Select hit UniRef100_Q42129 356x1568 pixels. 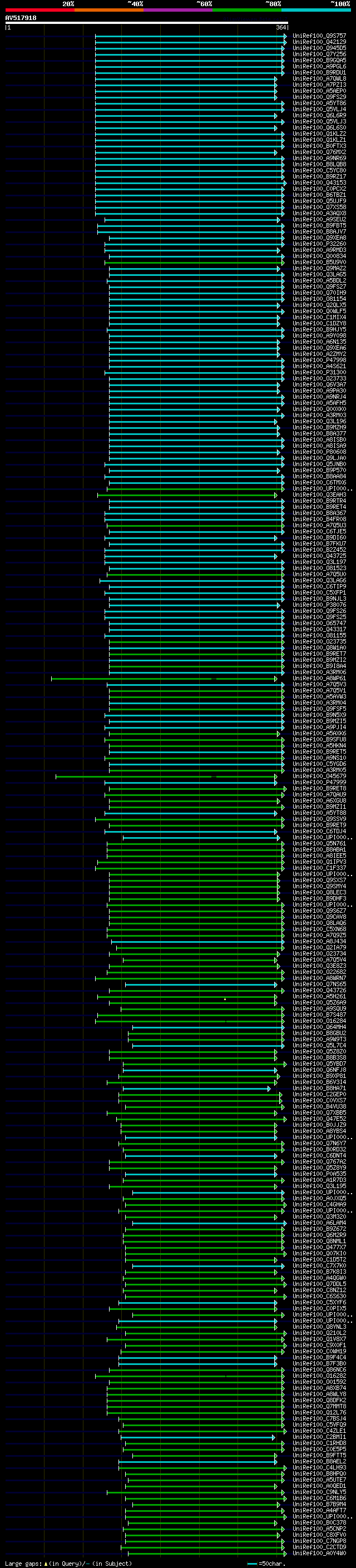pyautogui.click(x=319, y=42)
